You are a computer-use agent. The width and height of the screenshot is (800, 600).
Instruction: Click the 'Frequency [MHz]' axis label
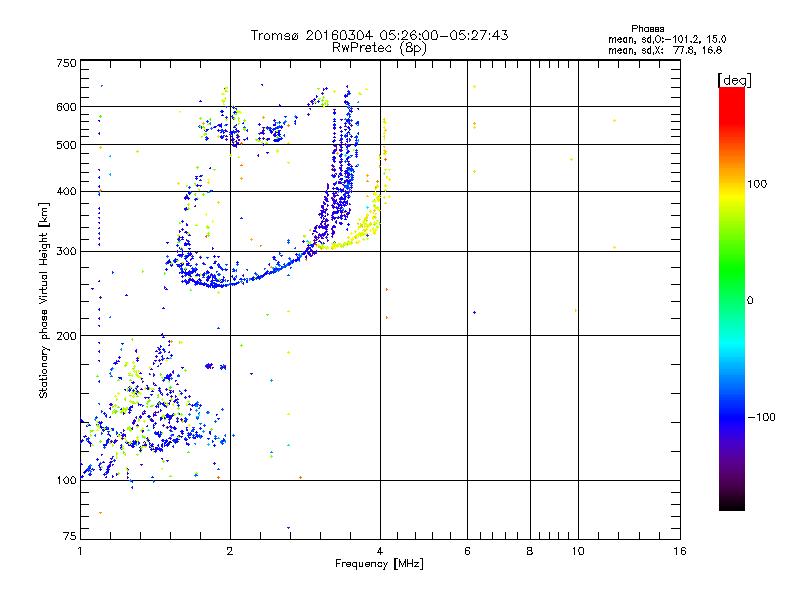point(379,564)
